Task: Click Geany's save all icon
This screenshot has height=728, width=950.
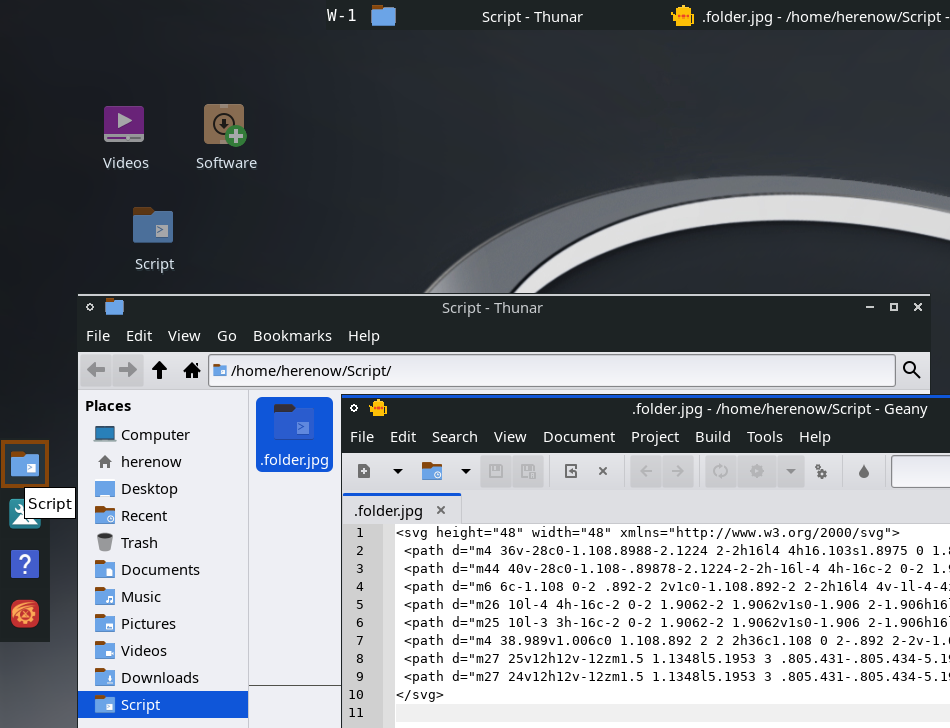Action: (x=528, y=471)
